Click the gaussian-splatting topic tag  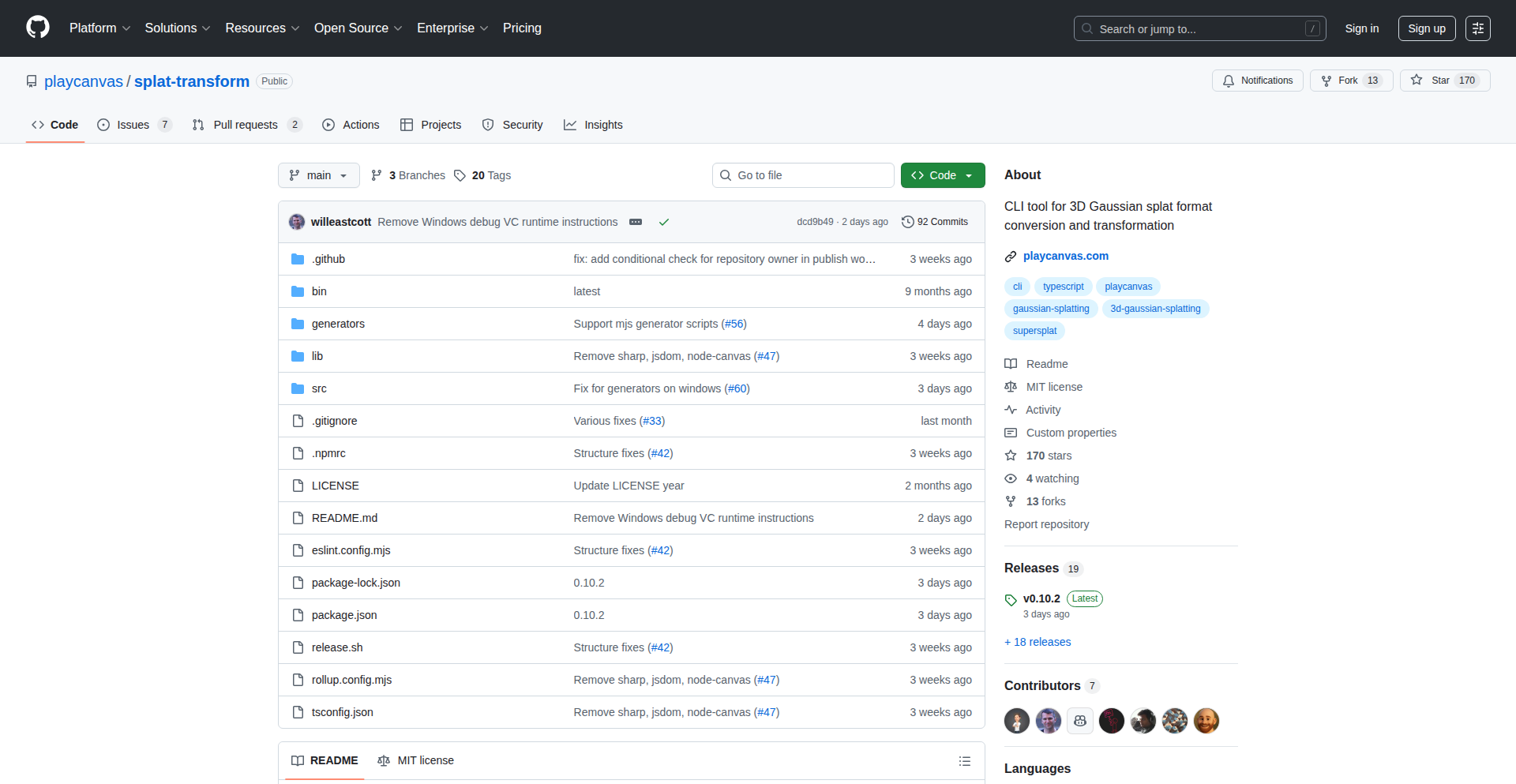pos(1051,309)
